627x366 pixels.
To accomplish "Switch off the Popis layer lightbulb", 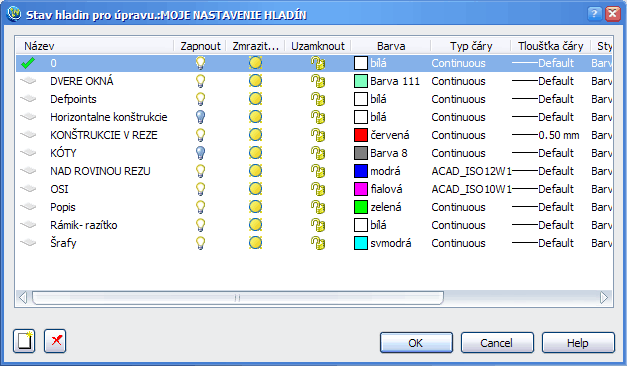I will tap(200, 207).
